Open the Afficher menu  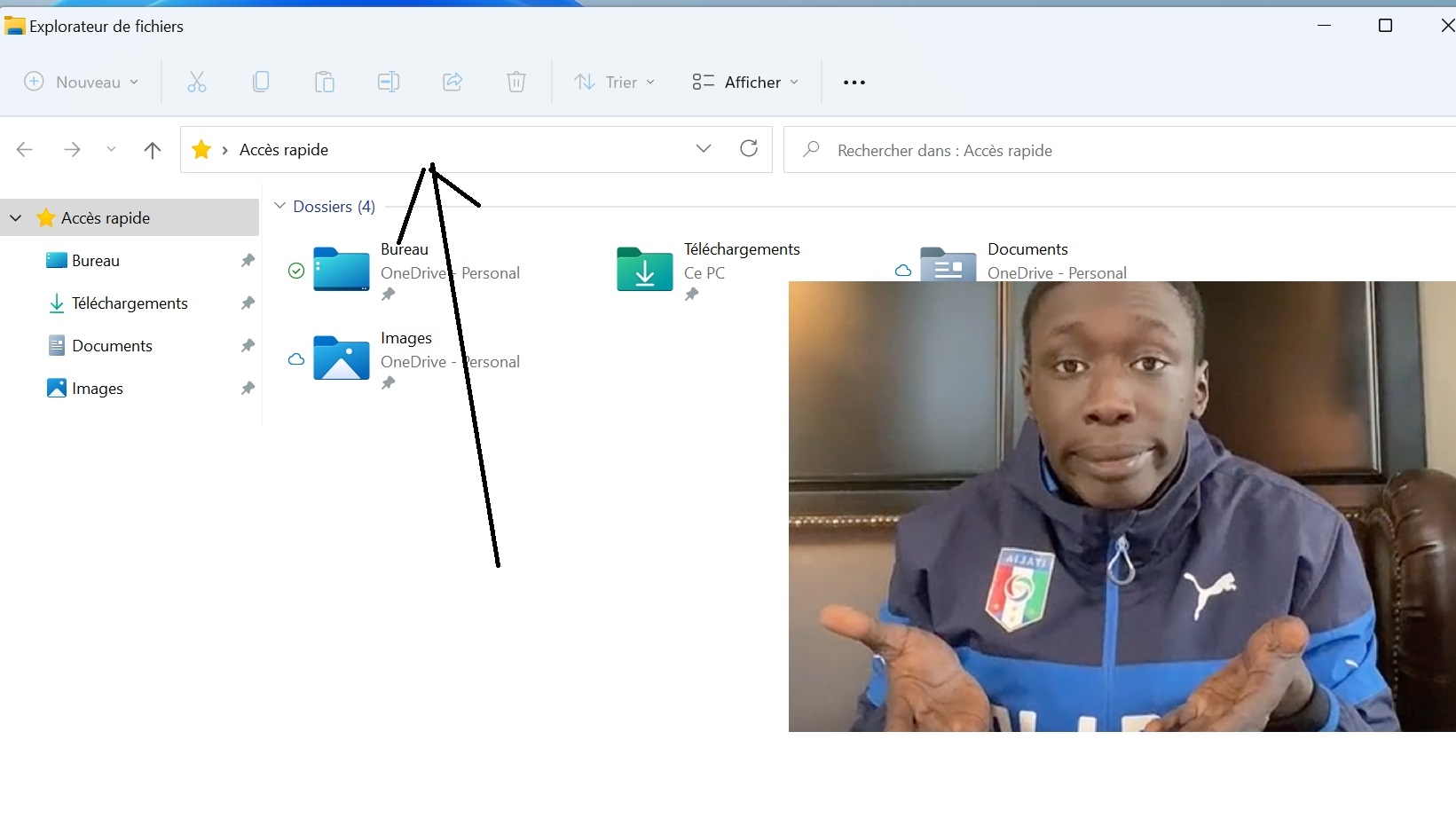point(745,82)
